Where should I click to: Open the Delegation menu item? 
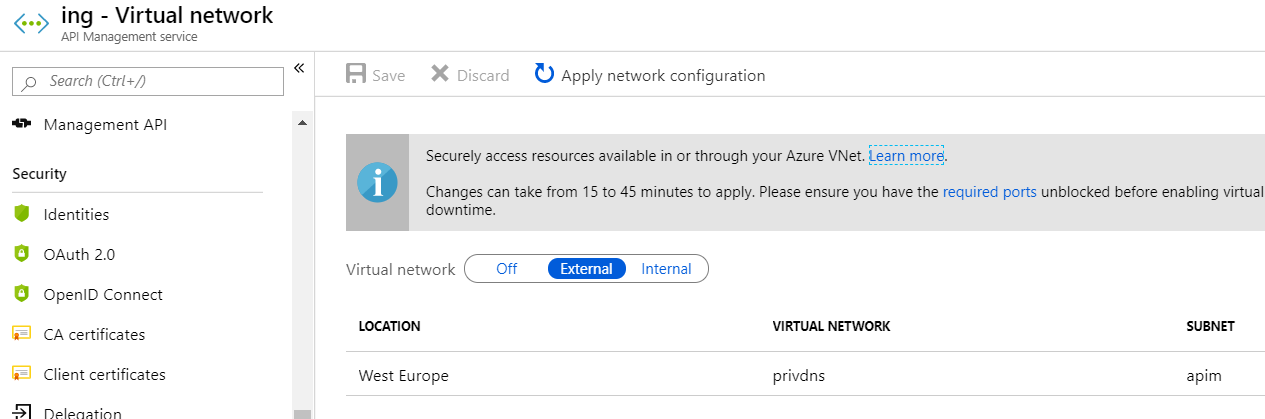point(82,412)
